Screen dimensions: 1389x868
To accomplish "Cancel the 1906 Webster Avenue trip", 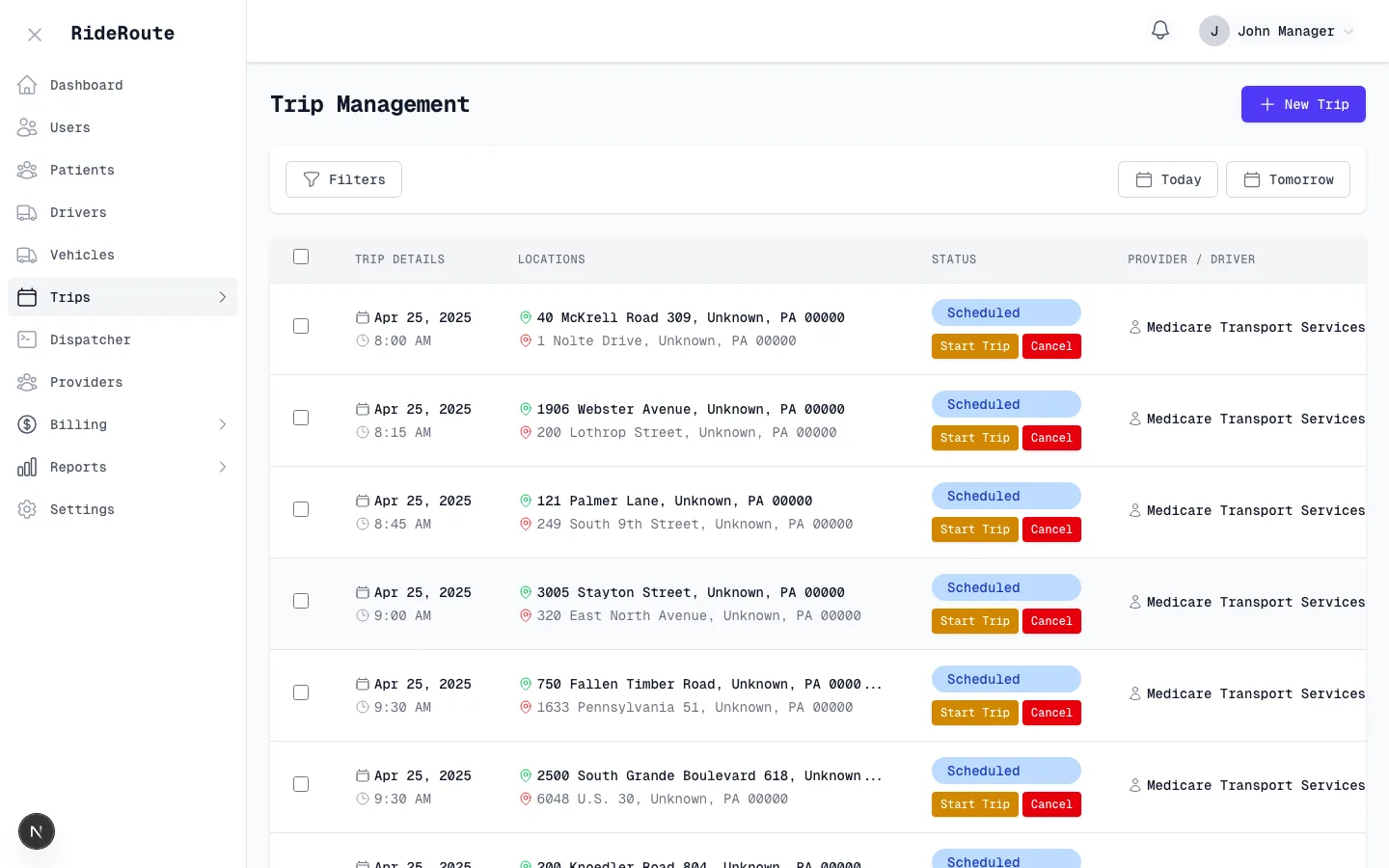I will point(1051,438).
